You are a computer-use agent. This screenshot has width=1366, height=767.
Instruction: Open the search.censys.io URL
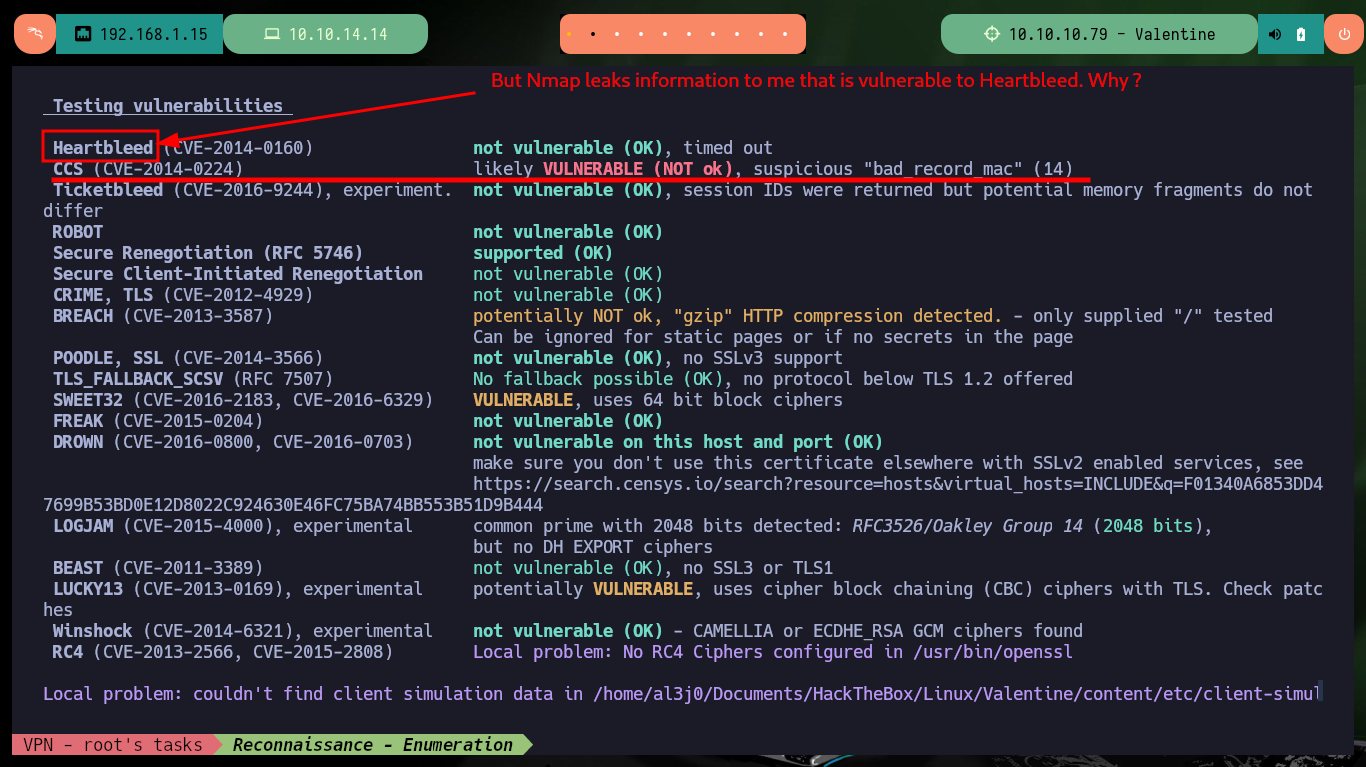tap(898, 484)
